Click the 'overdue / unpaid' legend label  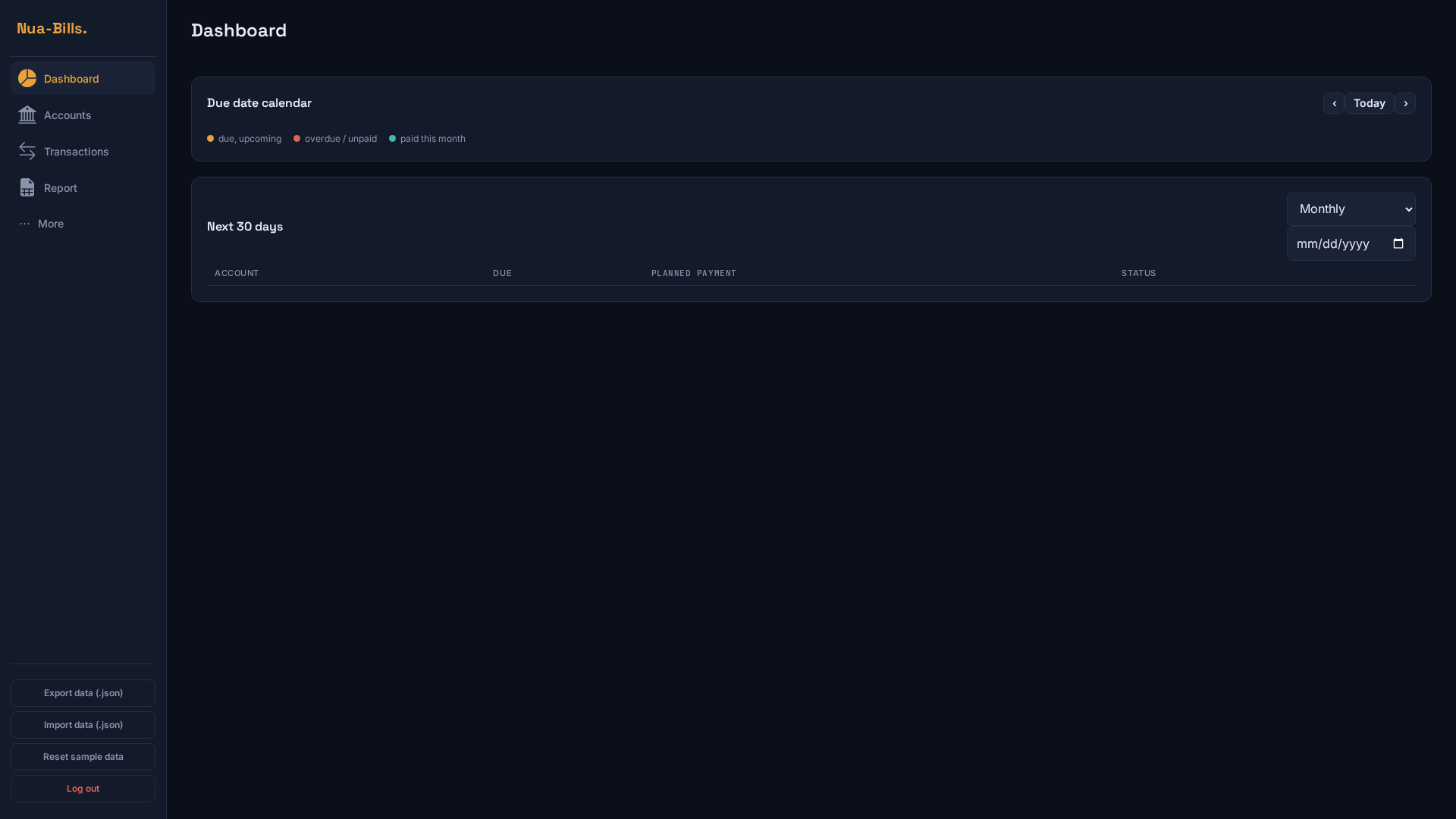340,139
